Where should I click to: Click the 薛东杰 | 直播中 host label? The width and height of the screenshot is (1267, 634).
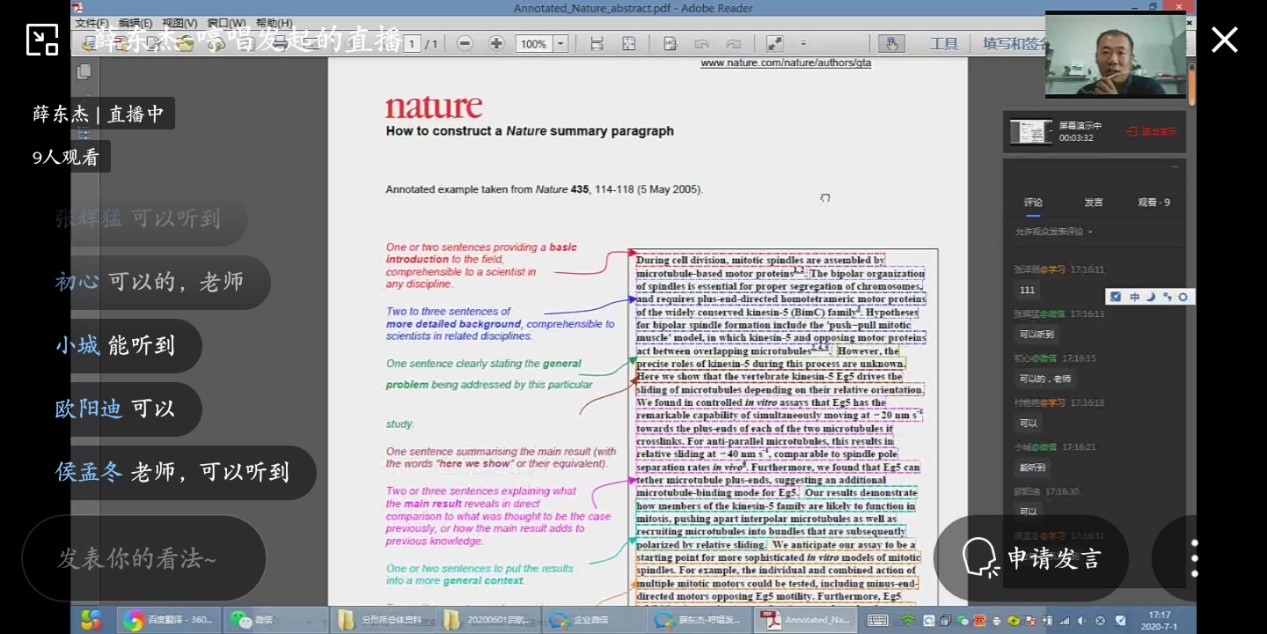pos(99,114)
